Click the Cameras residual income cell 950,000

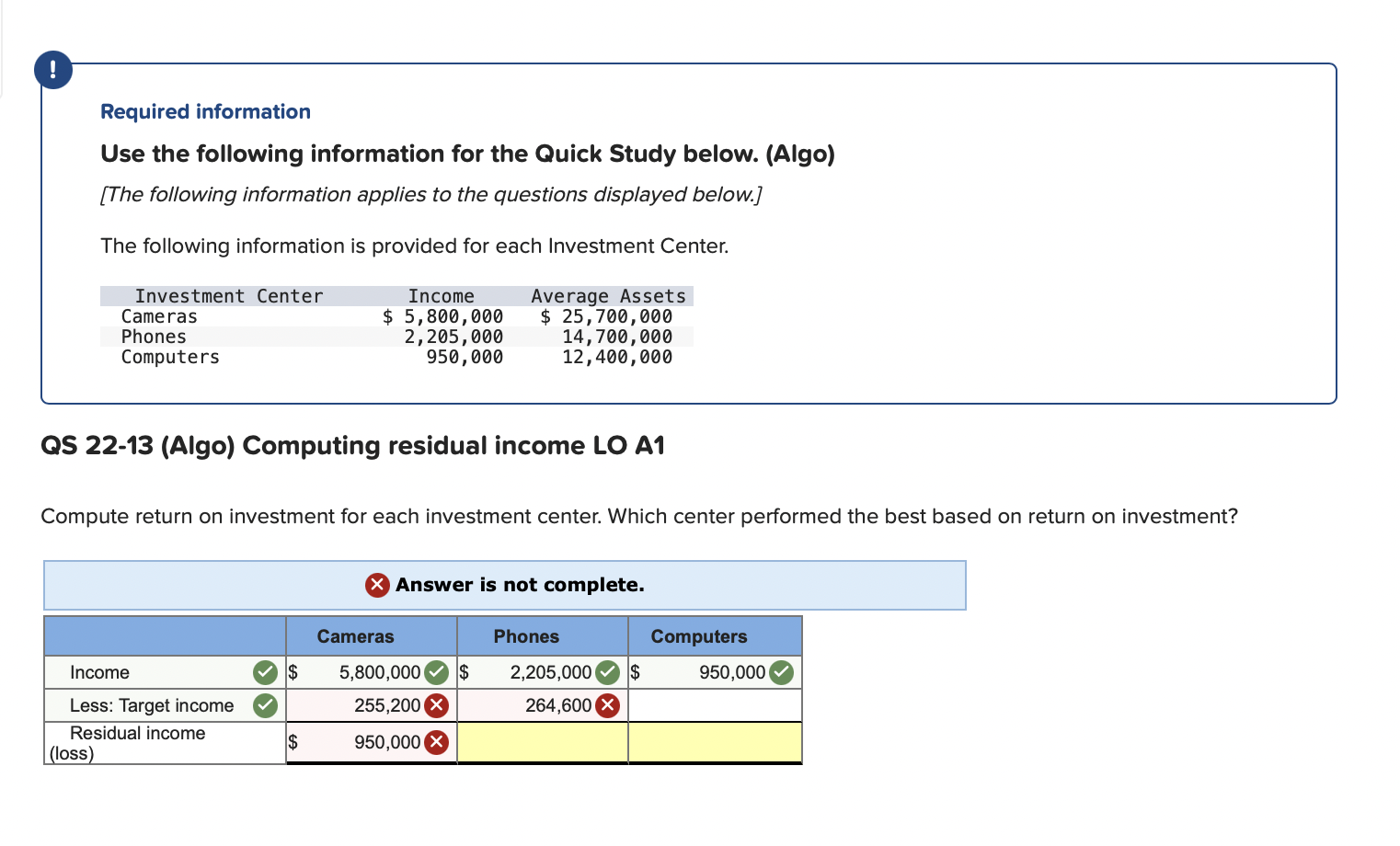click(372, 742)
